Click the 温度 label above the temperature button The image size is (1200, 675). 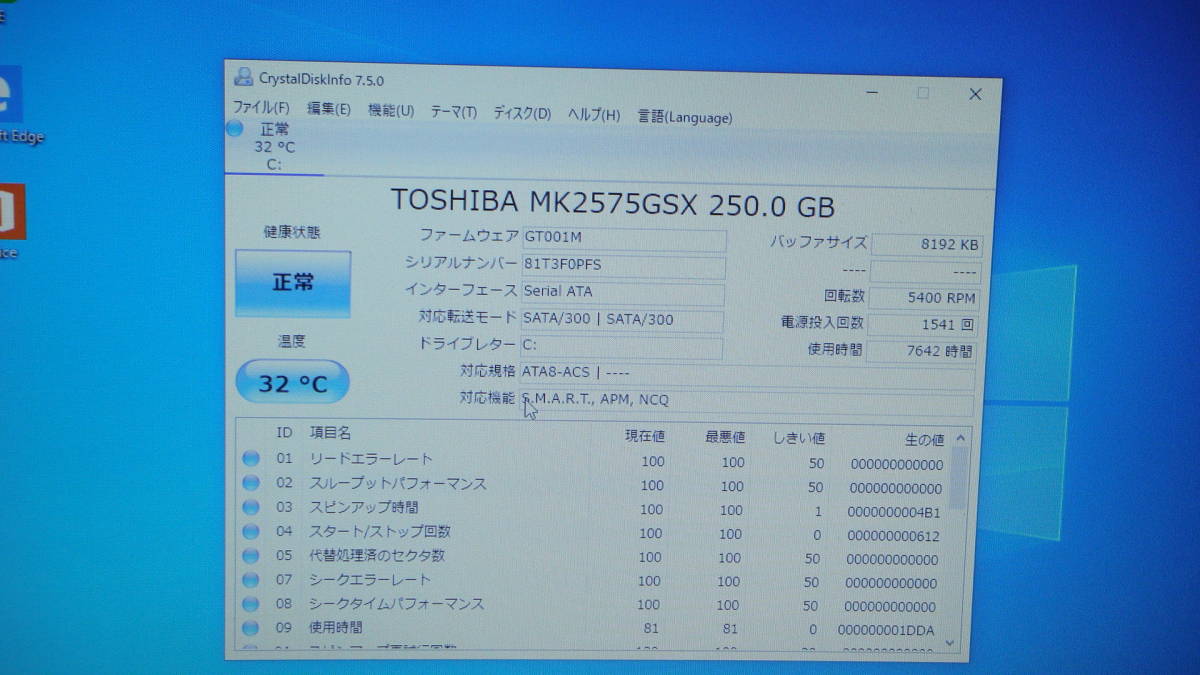coord(291,342)
